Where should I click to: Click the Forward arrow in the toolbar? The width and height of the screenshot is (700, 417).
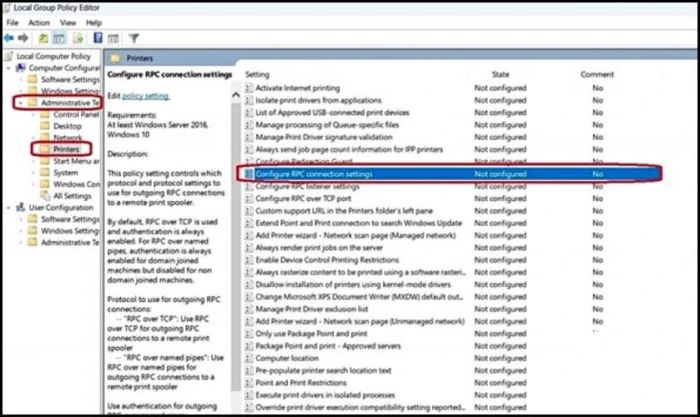coord(25,38)
